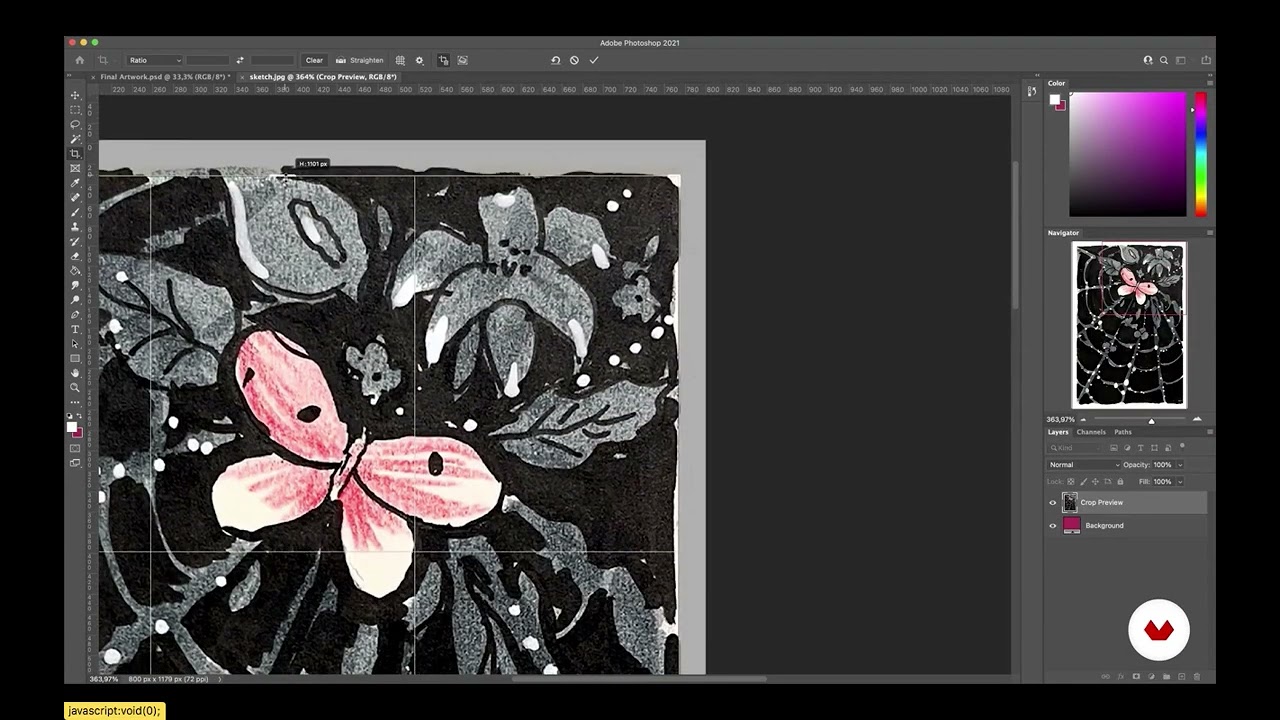The image size is (1280, 720).
Task: Select the Zoom tool
Action: coord(75,387)
